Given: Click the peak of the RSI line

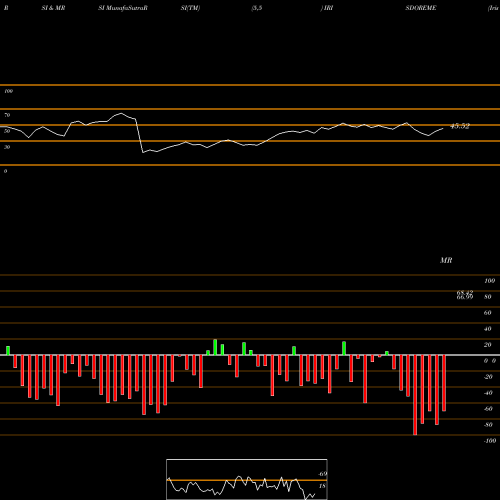Looking at the screenshot, I should coord(121,114).
